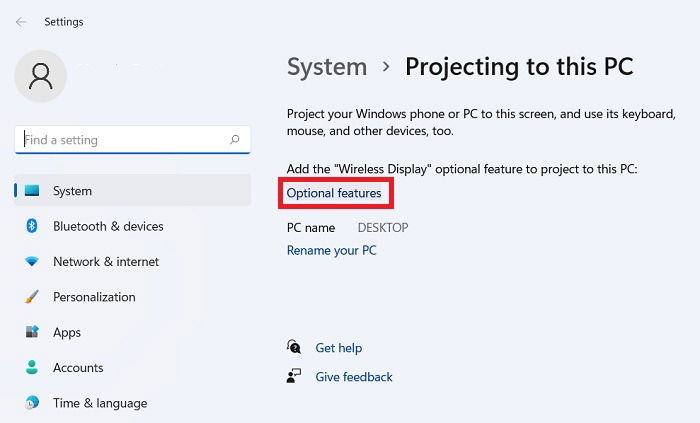The width and height of the screenshot is (700, 423).
Task: Click the Accounts person icon
Action: coord(32,368)
